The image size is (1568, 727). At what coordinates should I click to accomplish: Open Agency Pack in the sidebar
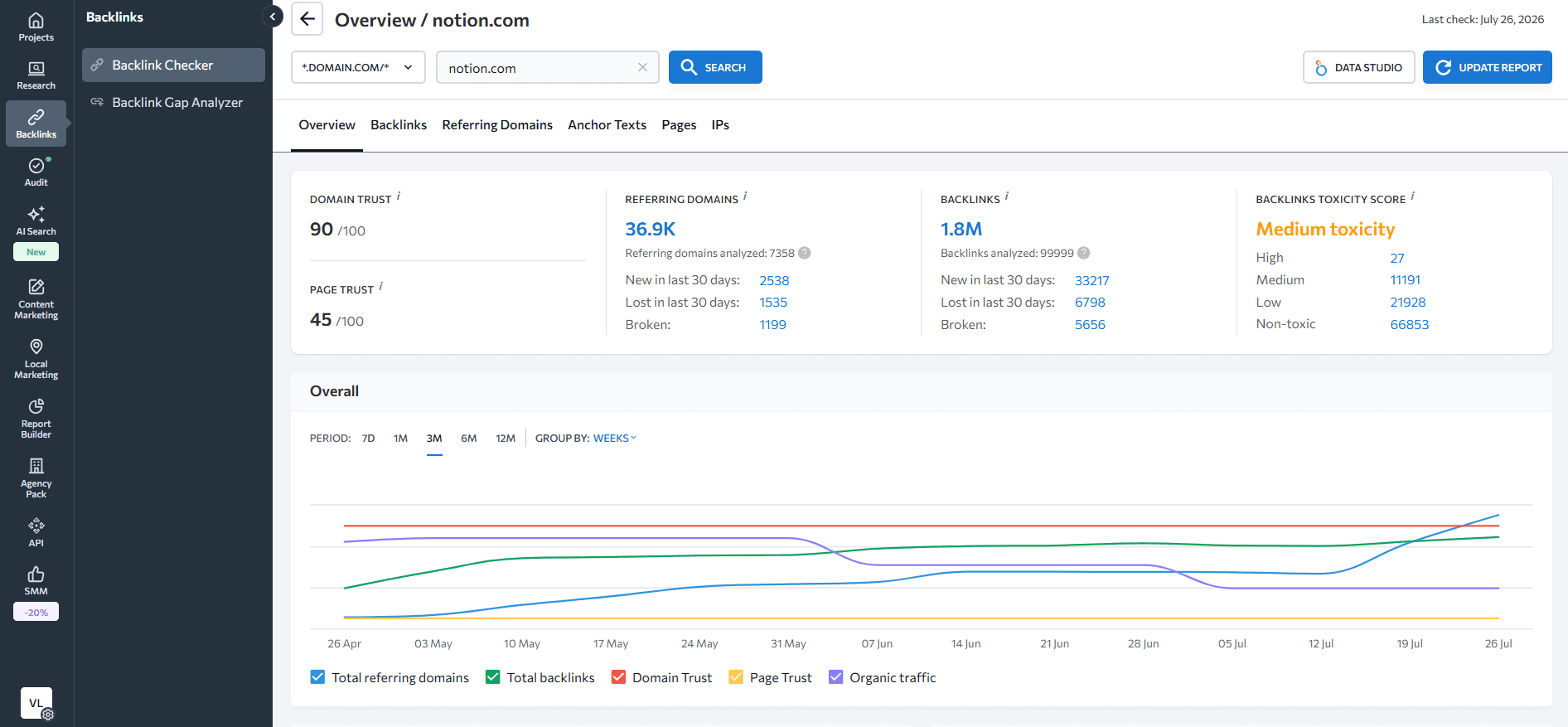coord(36,477)
